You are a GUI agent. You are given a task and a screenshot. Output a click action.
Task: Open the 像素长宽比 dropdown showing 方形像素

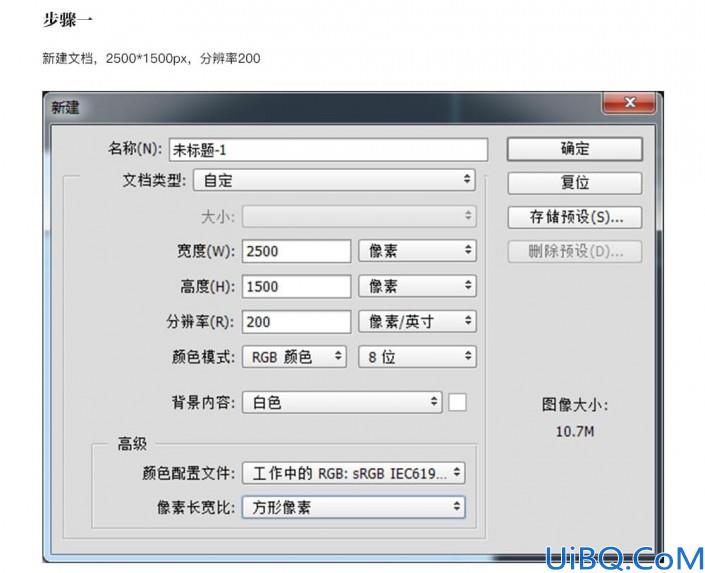coord(353,507)
